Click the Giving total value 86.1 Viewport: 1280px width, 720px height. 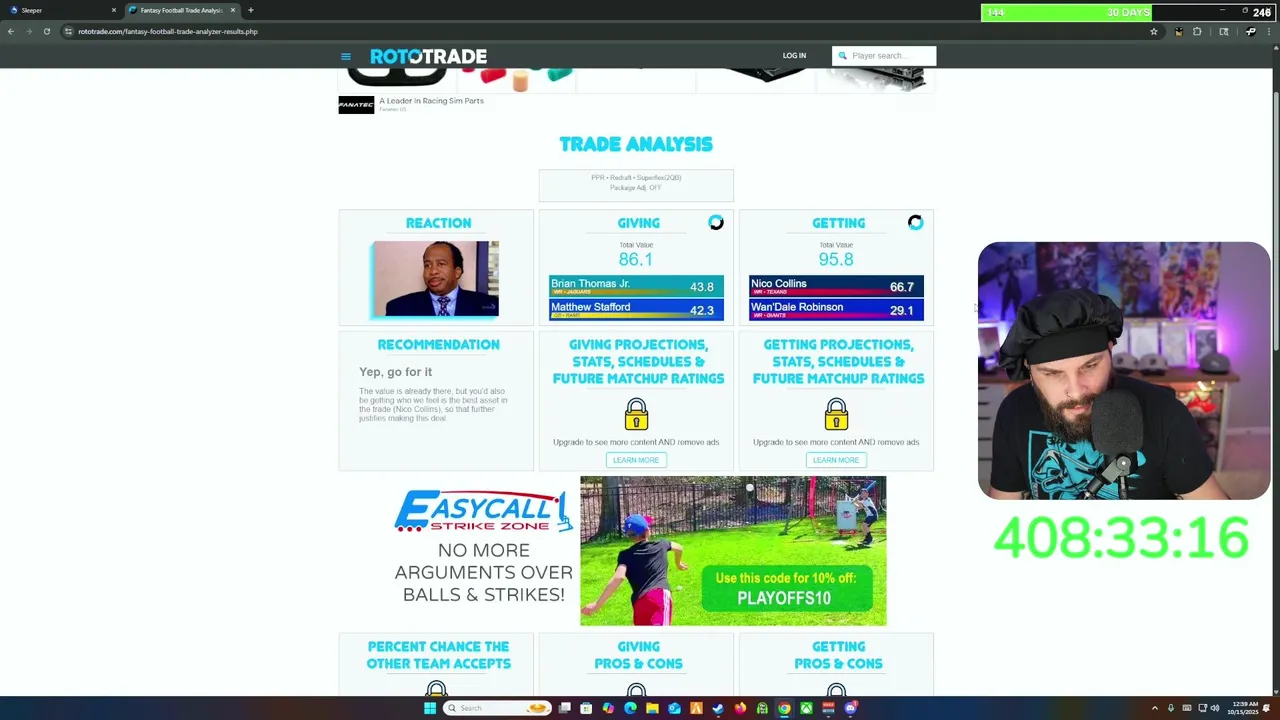pos(636,259)
